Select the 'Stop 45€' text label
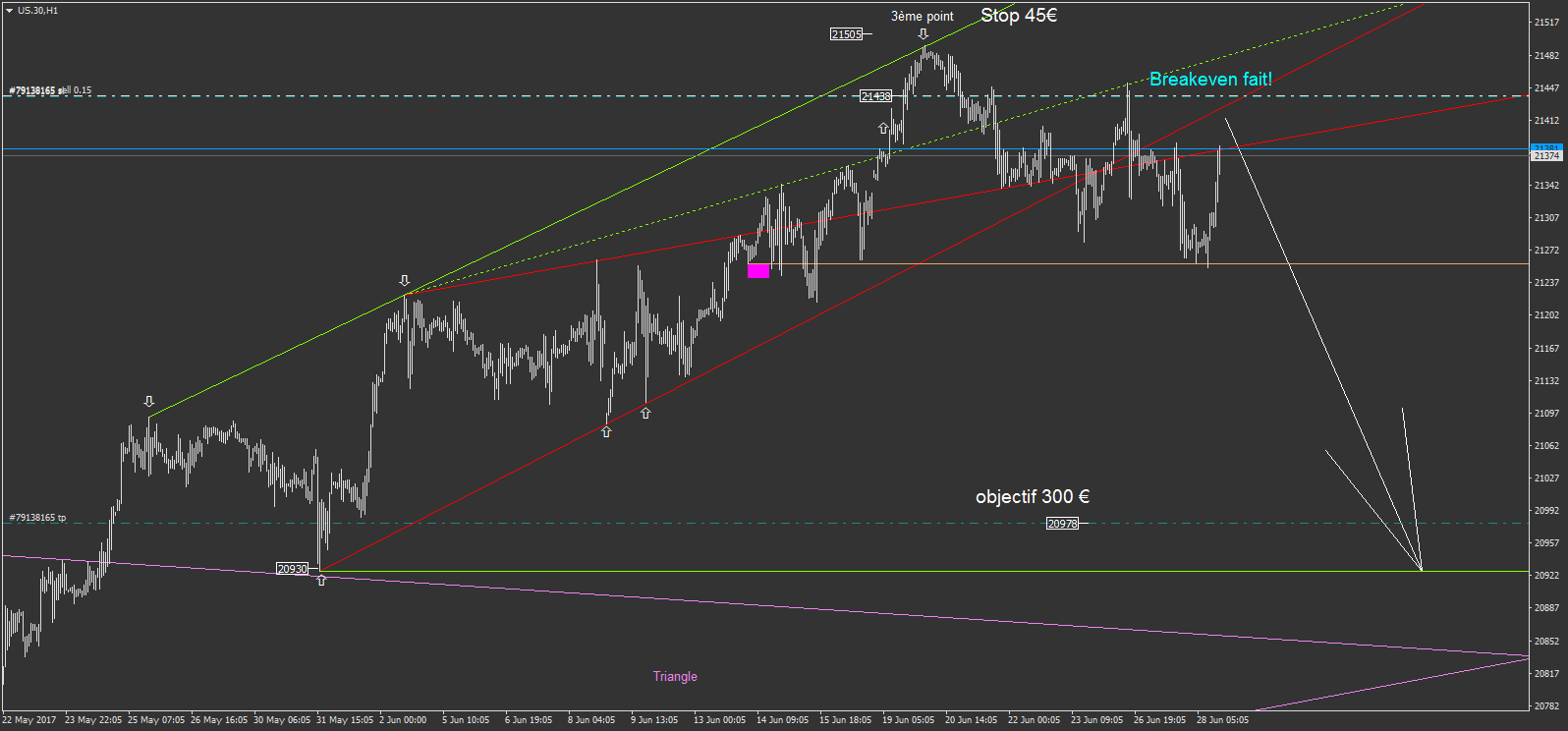1568x731 pixels. click(1019, 16)
